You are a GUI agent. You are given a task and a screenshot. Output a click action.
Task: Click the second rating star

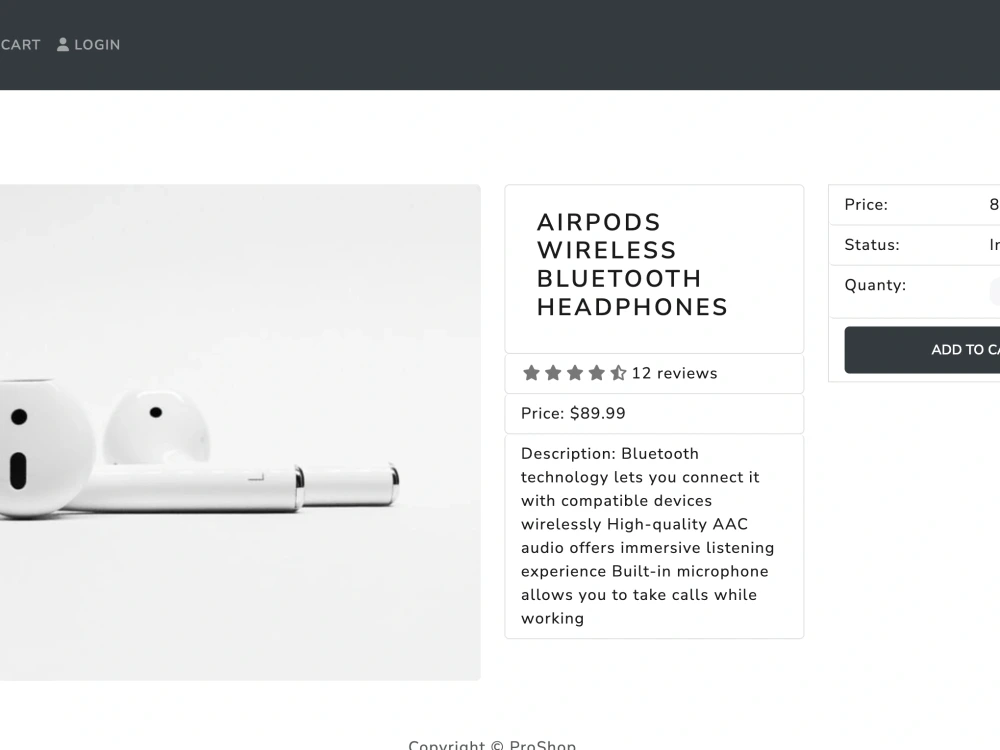point(553,373)
